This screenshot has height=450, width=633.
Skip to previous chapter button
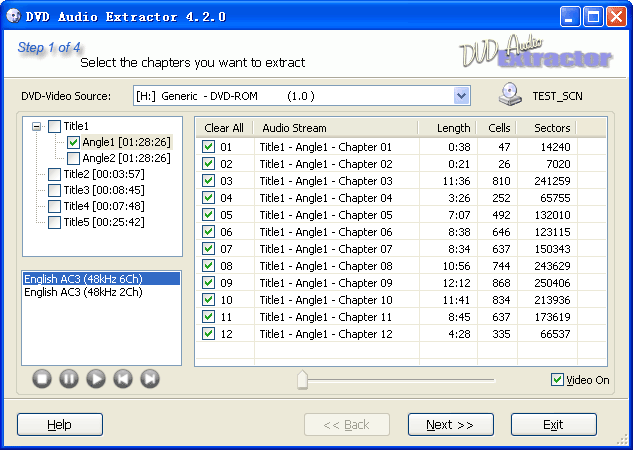coord(123,379)
